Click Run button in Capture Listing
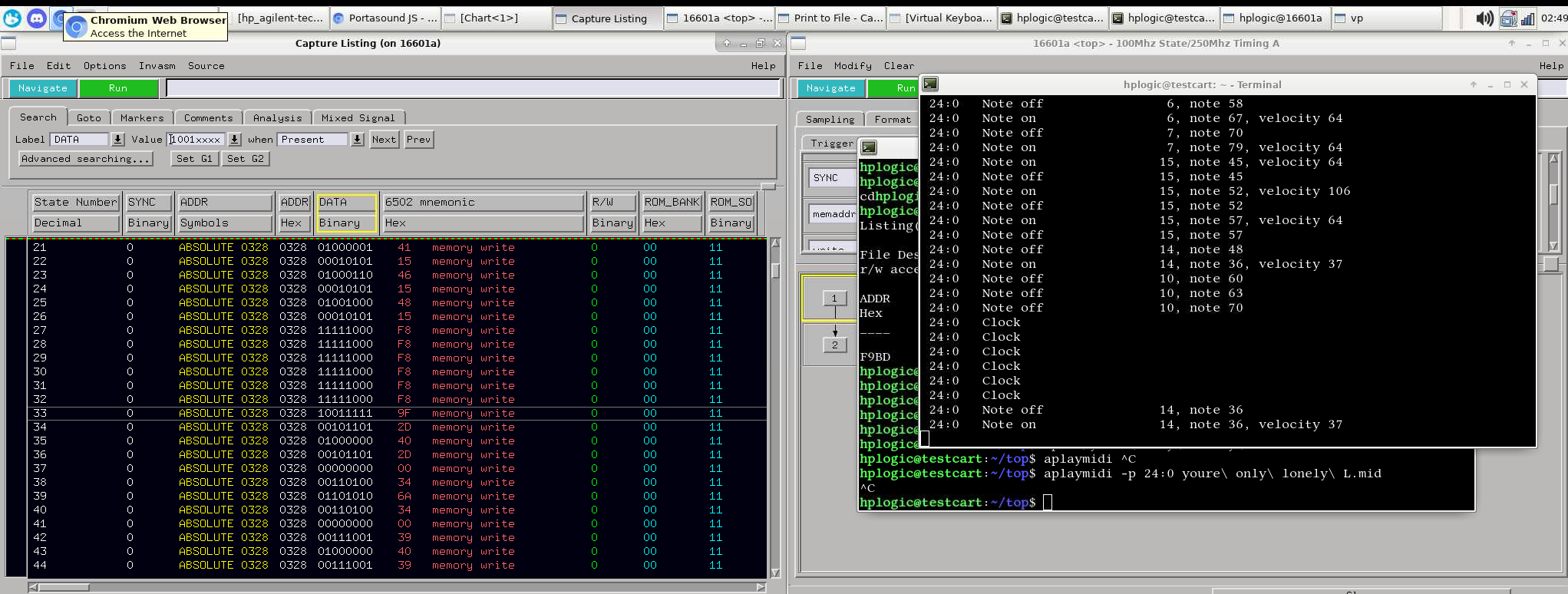This screenshot has height=594, width=1568. [118, 88]
